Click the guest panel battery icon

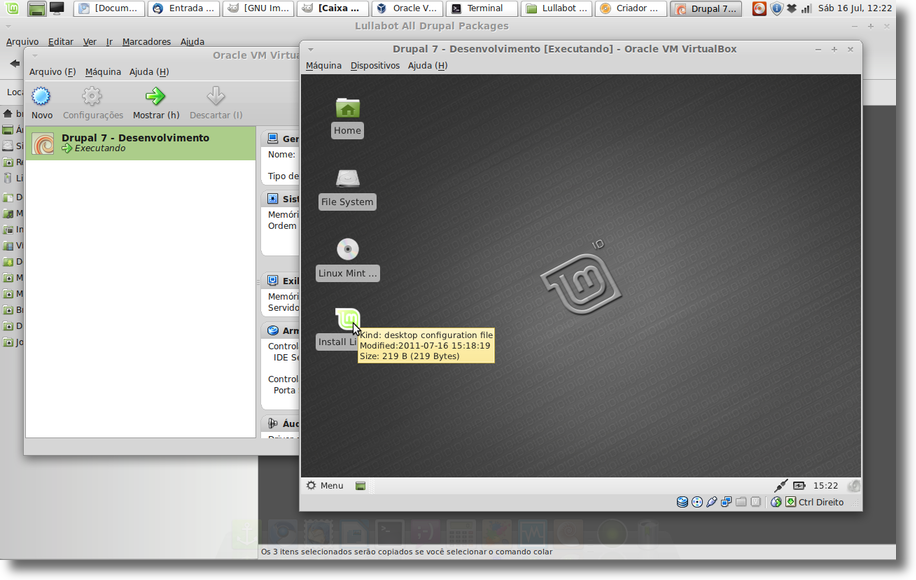point(799,485)
